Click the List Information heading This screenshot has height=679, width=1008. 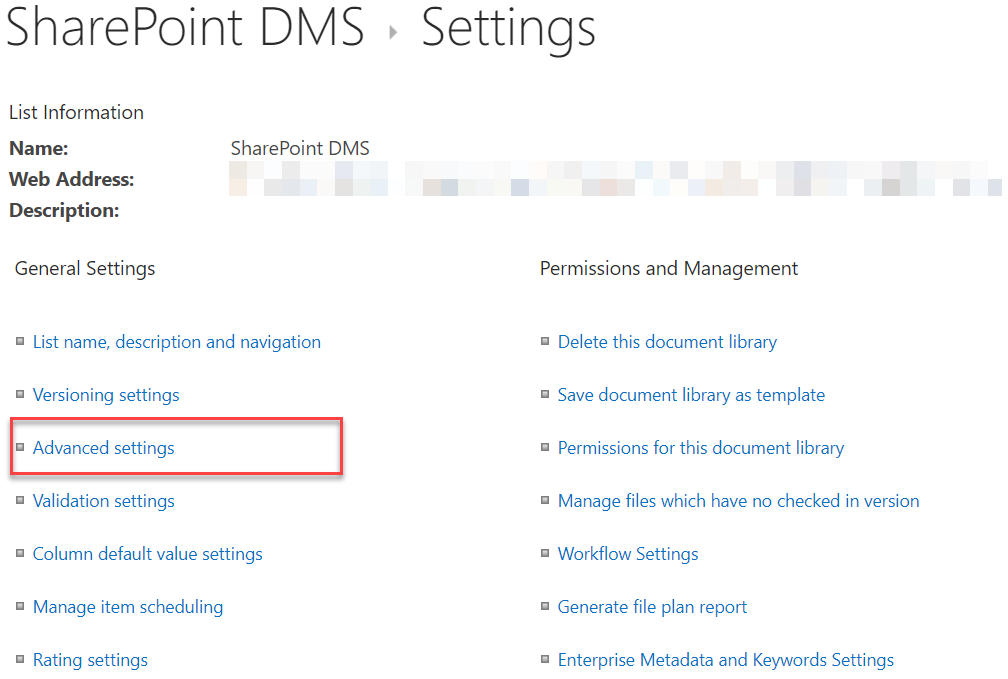[x=76, y=113]
